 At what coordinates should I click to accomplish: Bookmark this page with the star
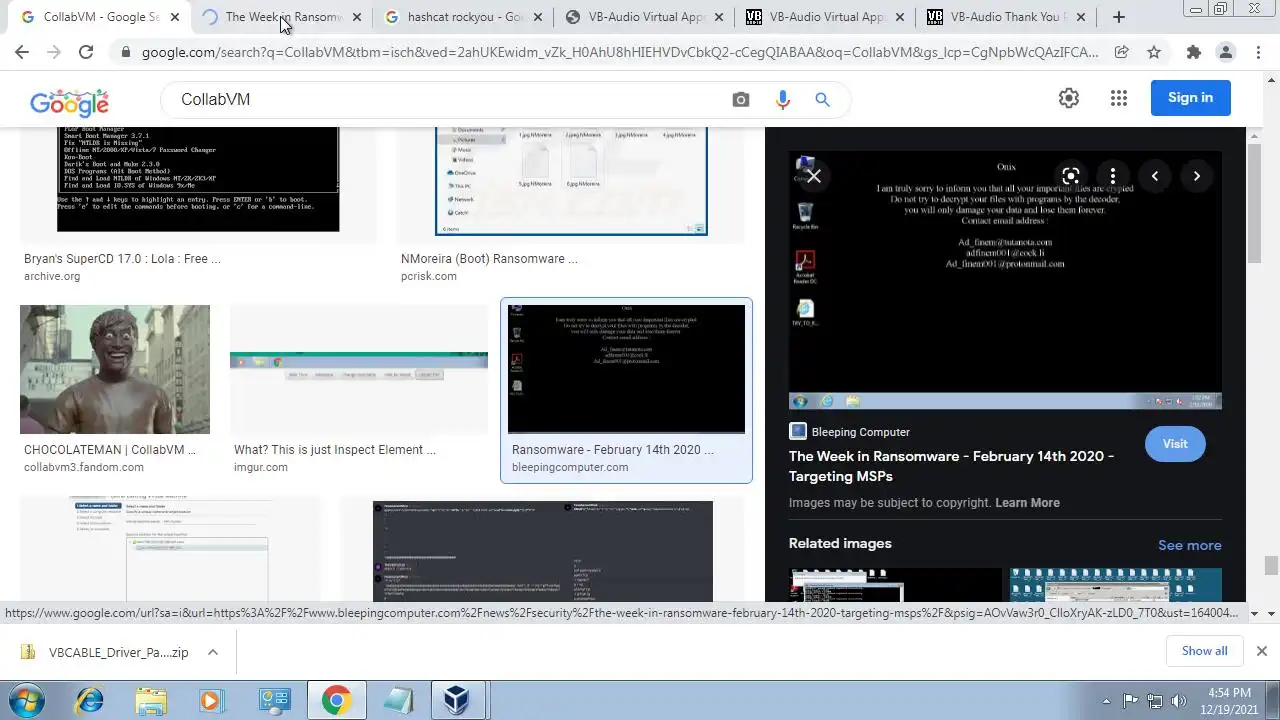pyautogui.click(x=1154, y=52)
